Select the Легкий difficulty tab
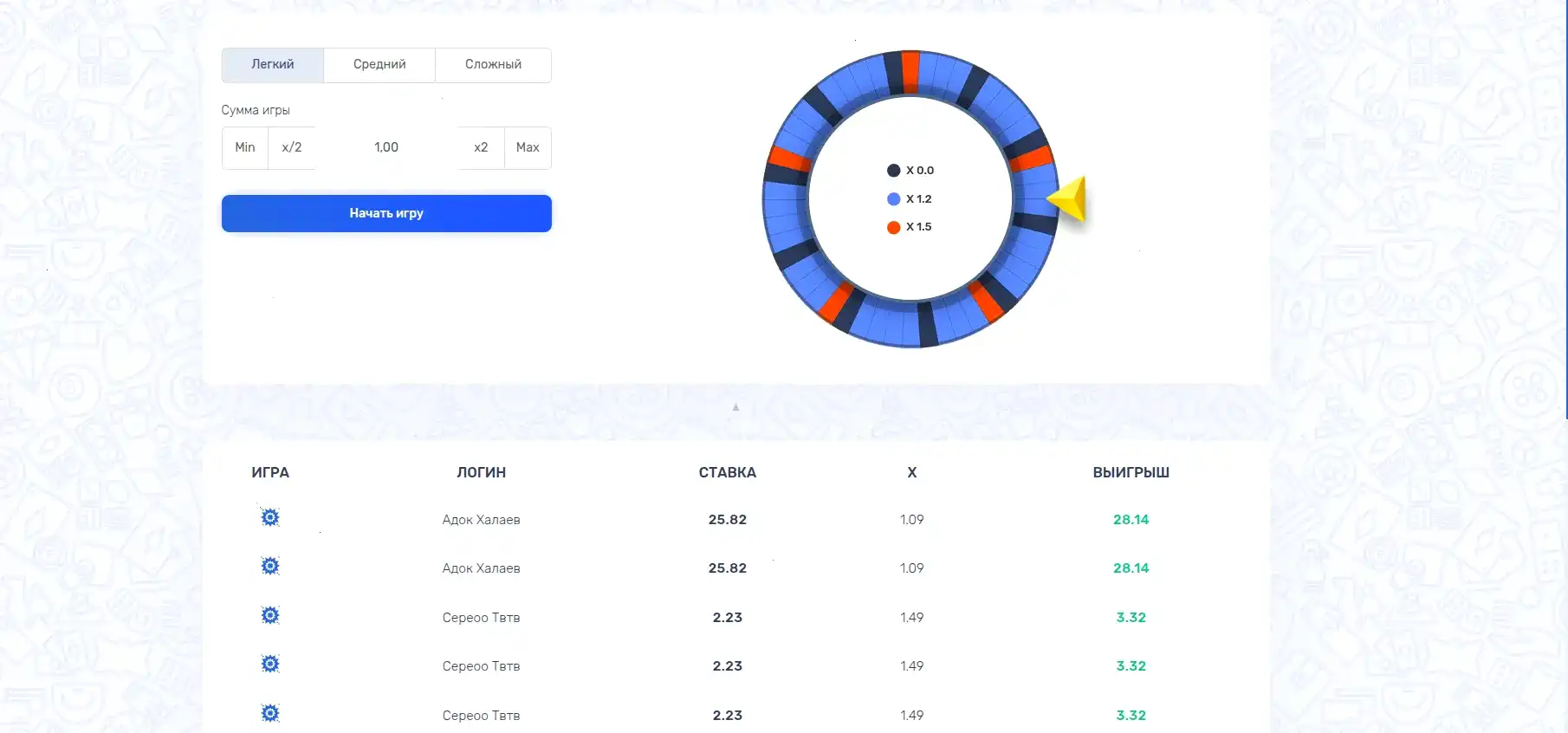Screen dimensions: 1568x733 pos(273,65)
